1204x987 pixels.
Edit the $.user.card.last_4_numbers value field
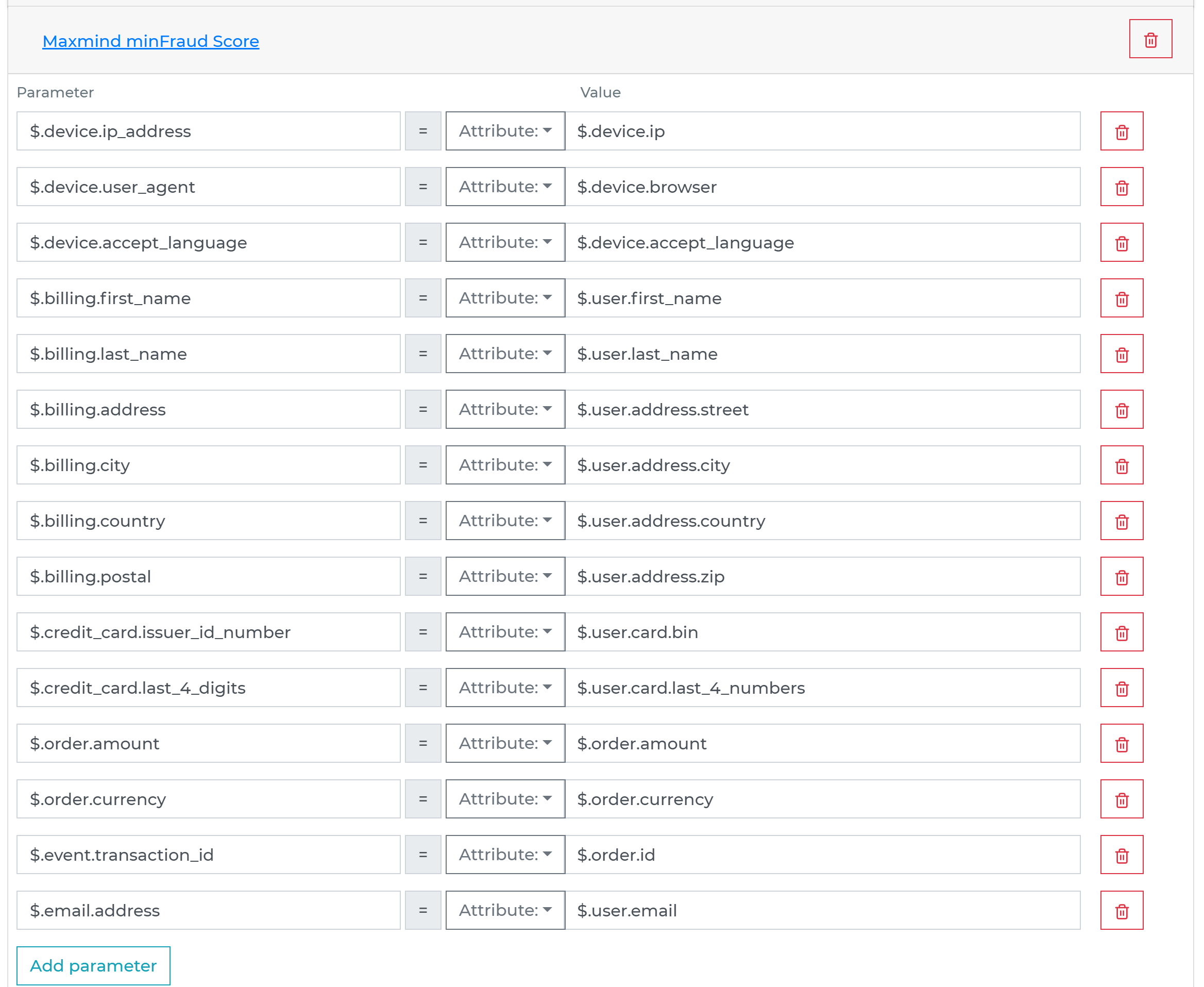[823, 689]
